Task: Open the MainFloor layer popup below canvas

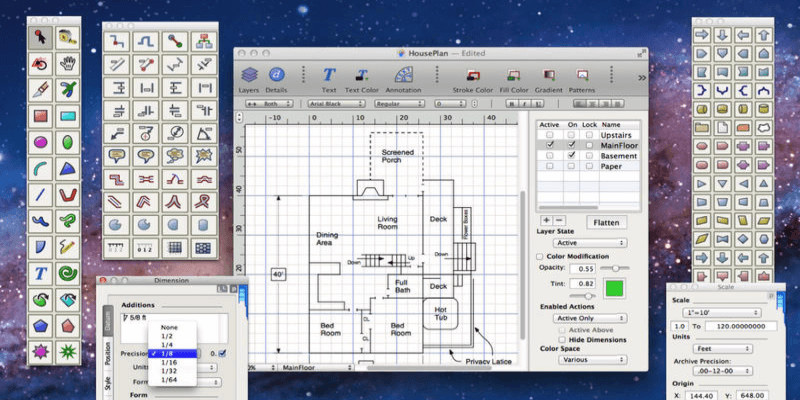Action: click(x=316, y=367)
